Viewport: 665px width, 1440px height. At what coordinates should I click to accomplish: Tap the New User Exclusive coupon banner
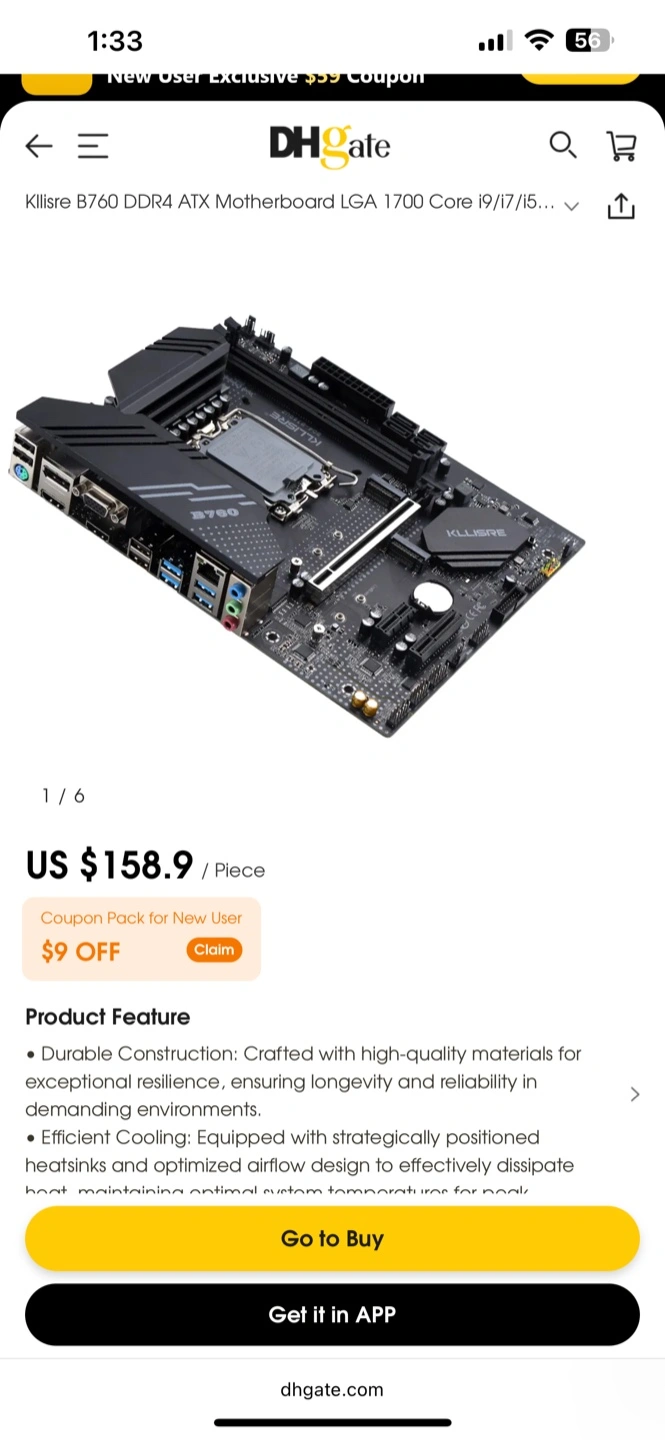(266, 77)
